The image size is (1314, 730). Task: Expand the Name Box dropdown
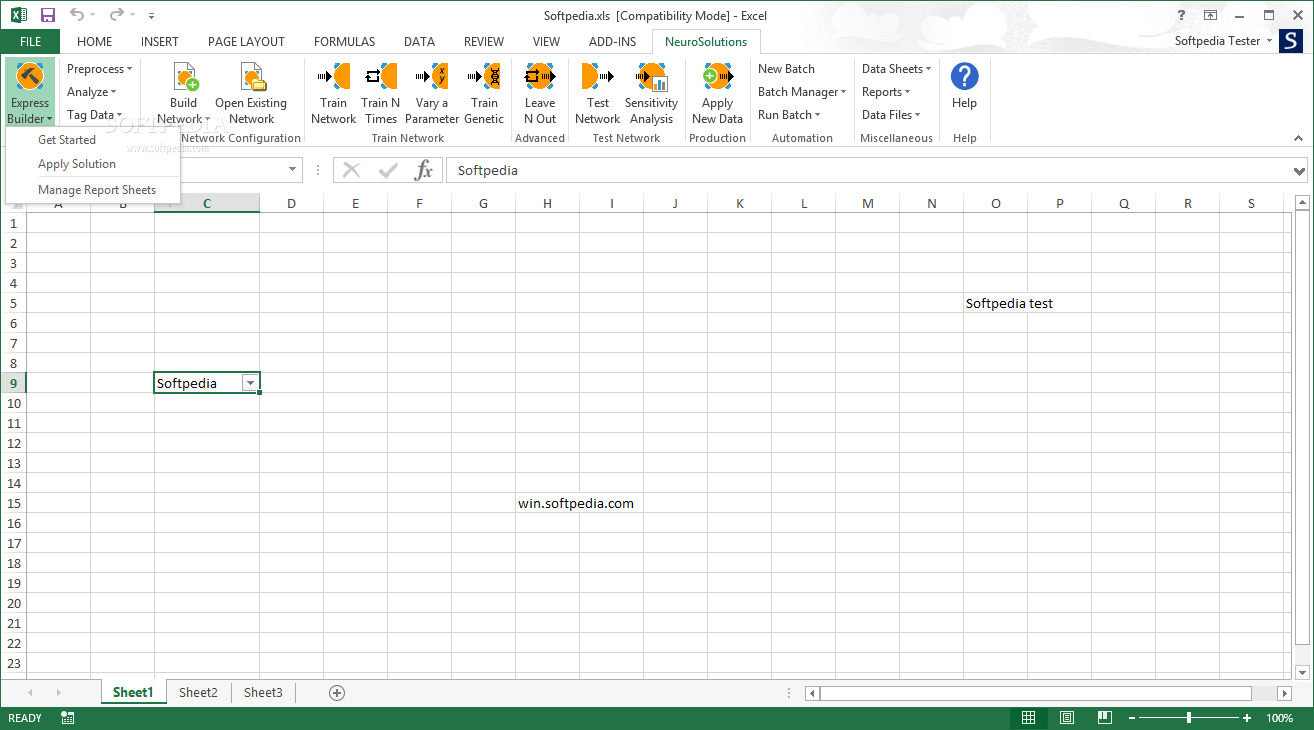coord(293,170)
